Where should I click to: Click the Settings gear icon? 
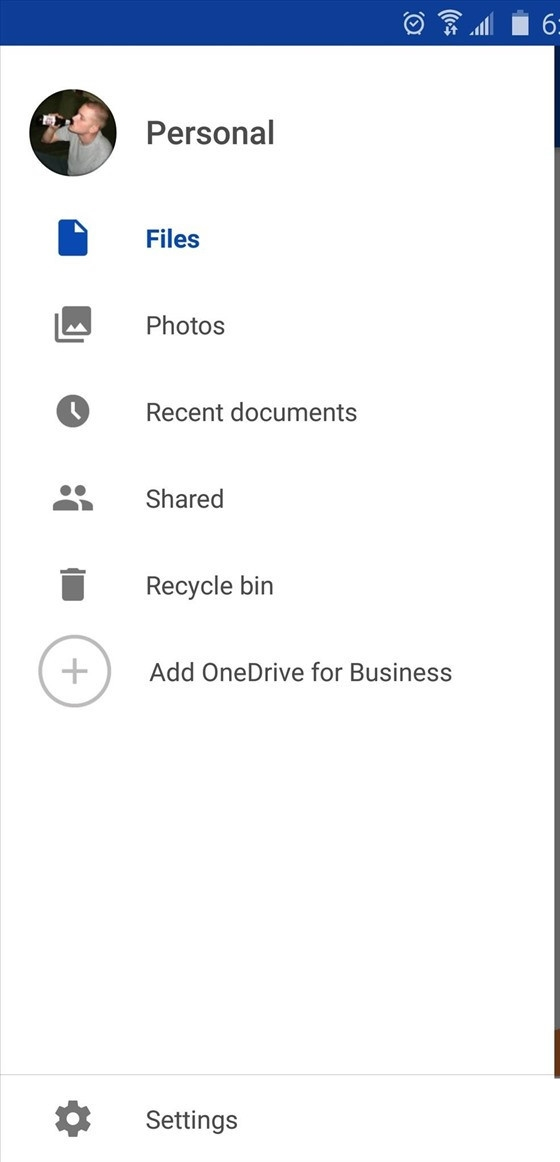pyautogui.click(x=73, y=1119)
